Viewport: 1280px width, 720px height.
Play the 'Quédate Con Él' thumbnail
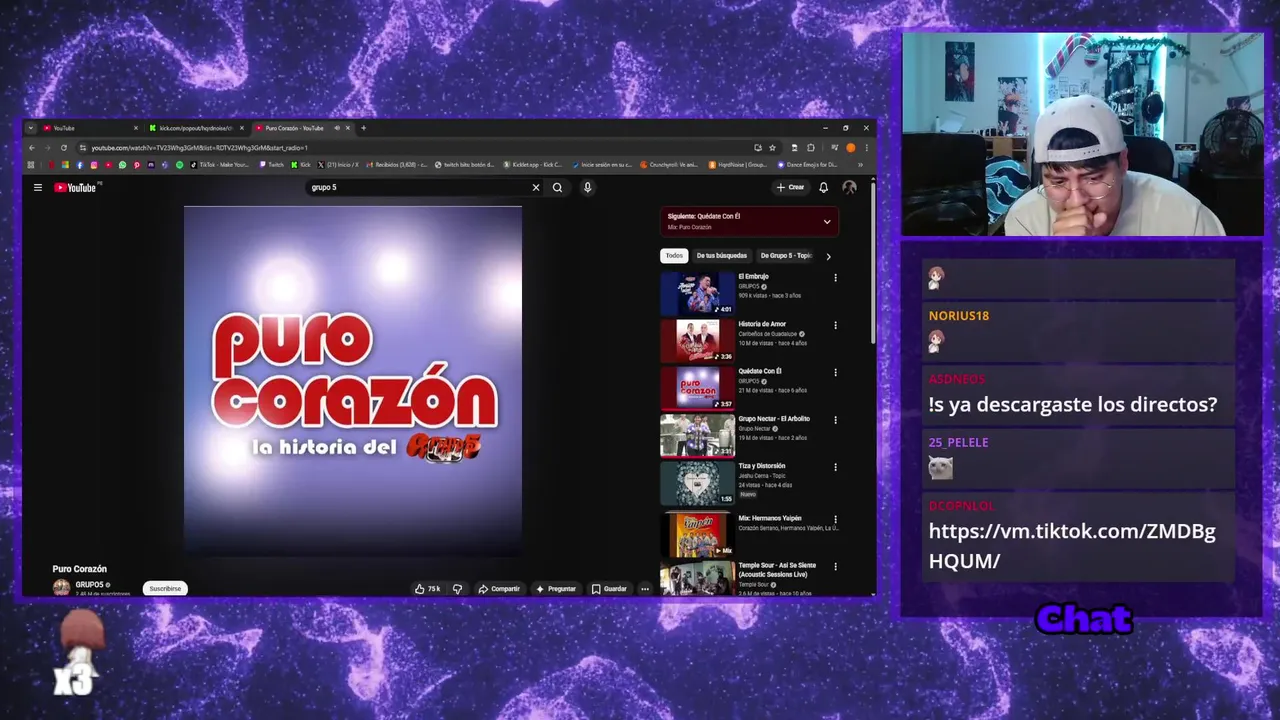(x=697, y=388)
